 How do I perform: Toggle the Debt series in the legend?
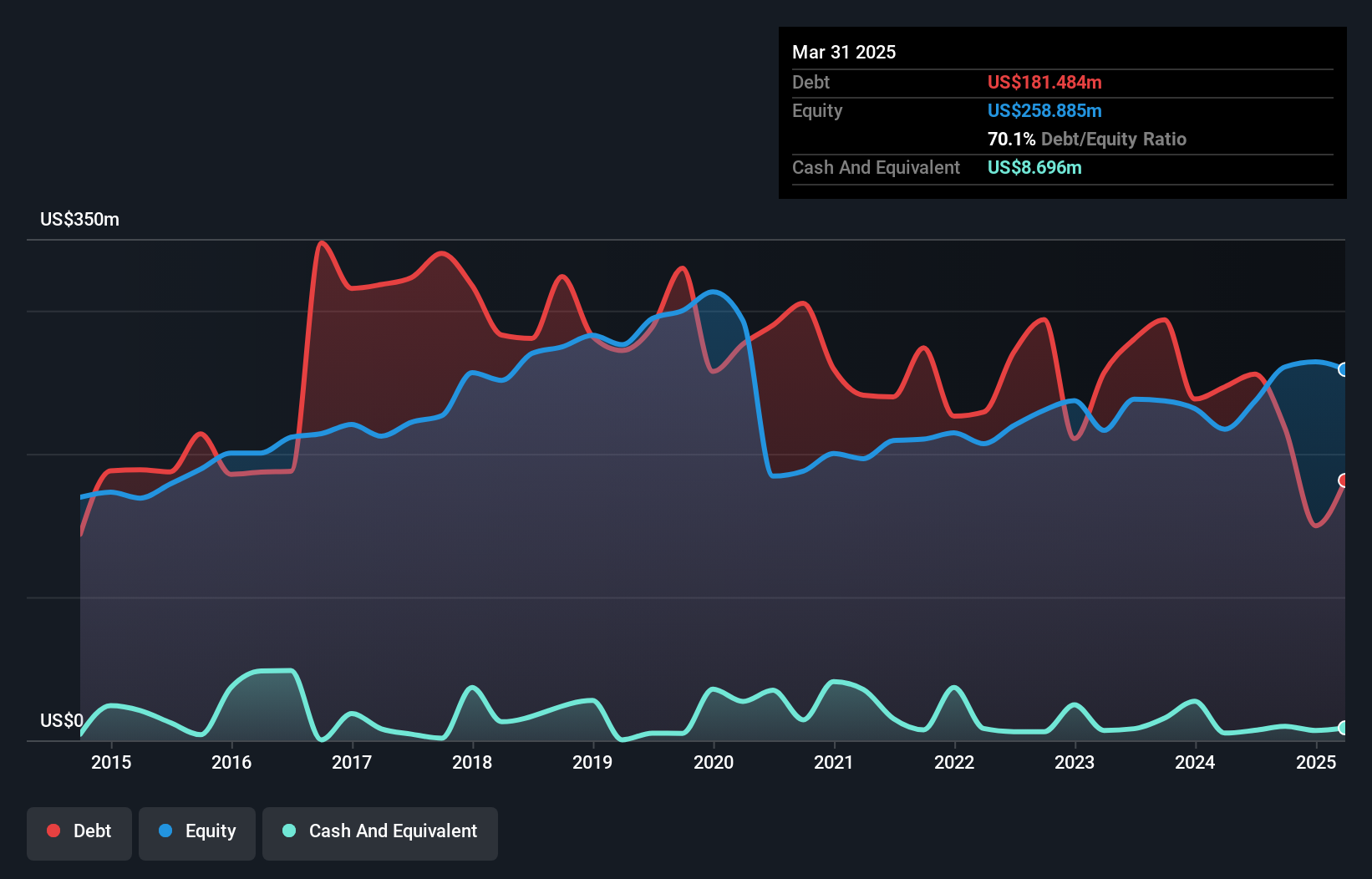[79, 832]
